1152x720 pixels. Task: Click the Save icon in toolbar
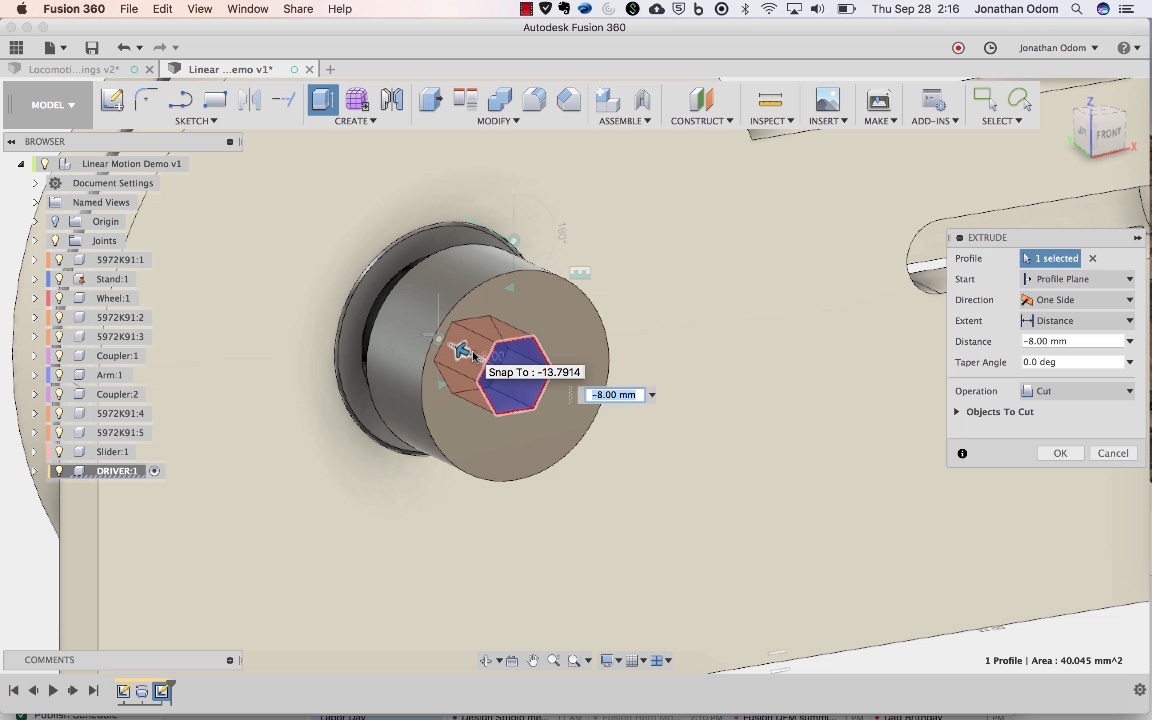tap(92, 48)
